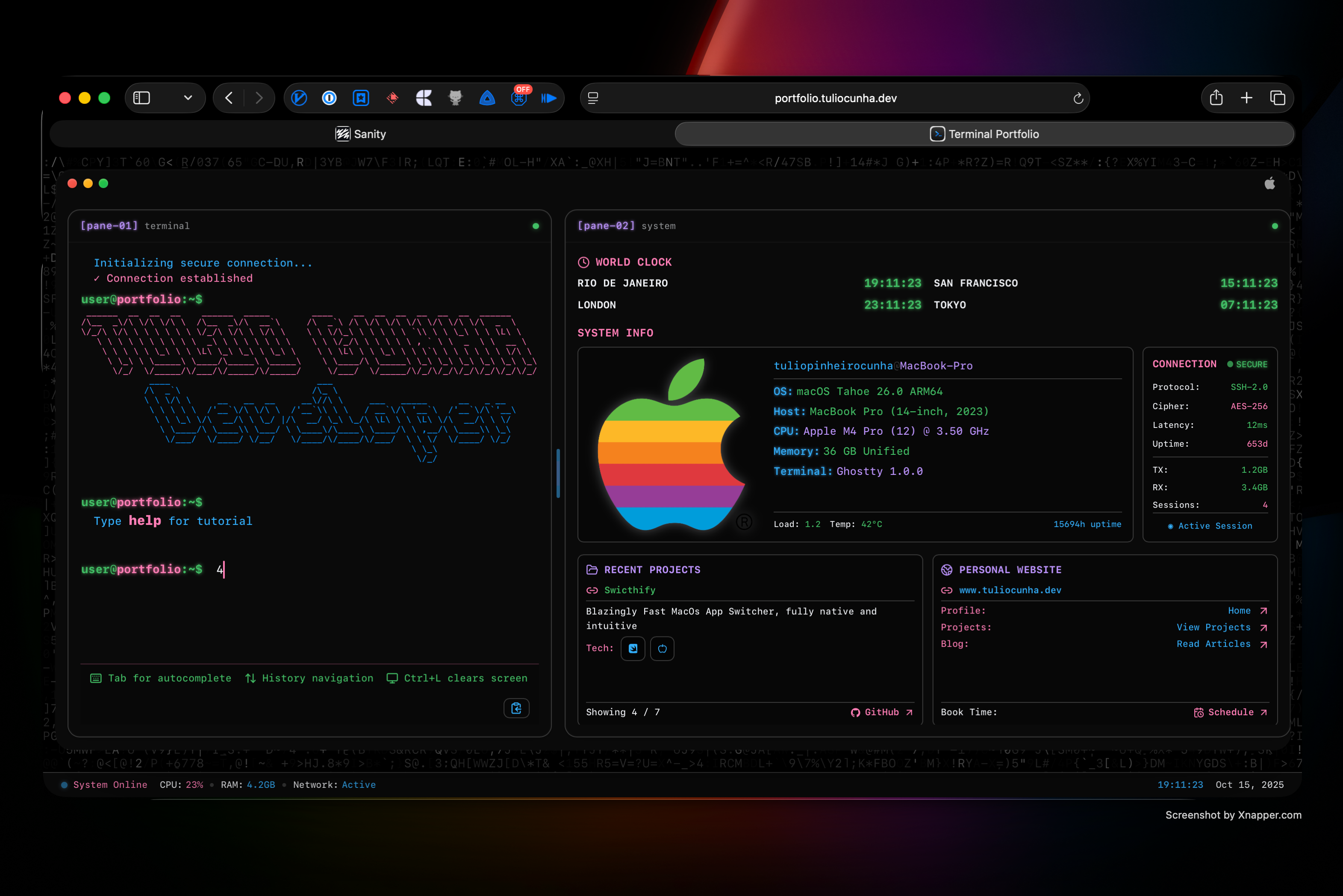Click the RAM: 4.2GB status entry
Image resolution: width=1343 pixels, height=896 pixels.
tap(248, 784)
